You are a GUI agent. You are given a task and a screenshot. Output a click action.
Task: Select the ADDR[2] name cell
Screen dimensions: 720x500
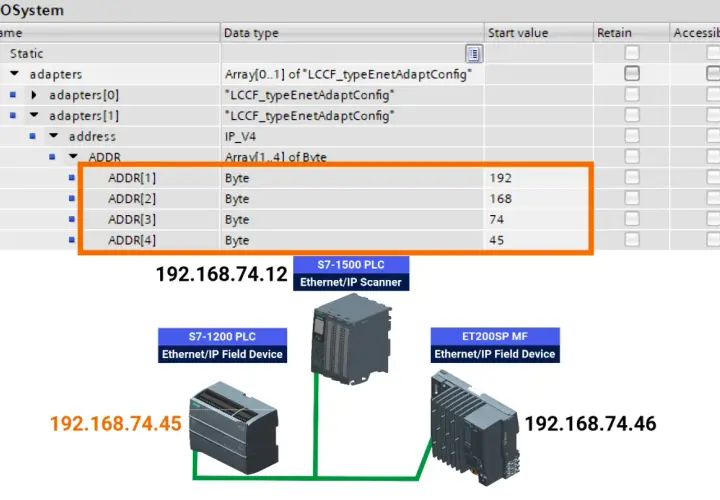[132, 199]
